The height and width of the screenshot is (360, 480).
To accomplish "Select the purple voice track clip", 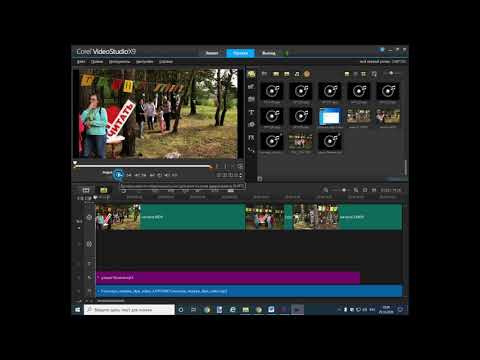I will tap(228, 277).
